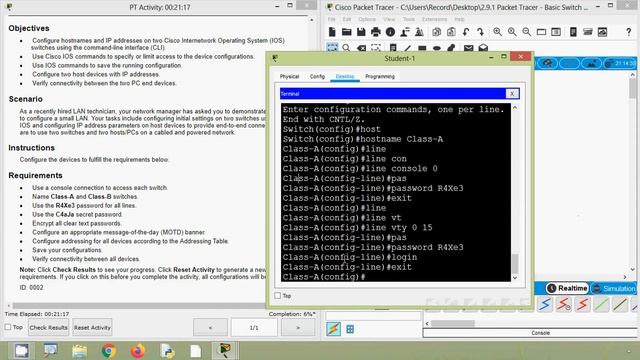Image resolution: width=640 pixels, height=360 pixels.
Task: Open the Custom Devices Dialog icon
Action: (x=556, y=32)
